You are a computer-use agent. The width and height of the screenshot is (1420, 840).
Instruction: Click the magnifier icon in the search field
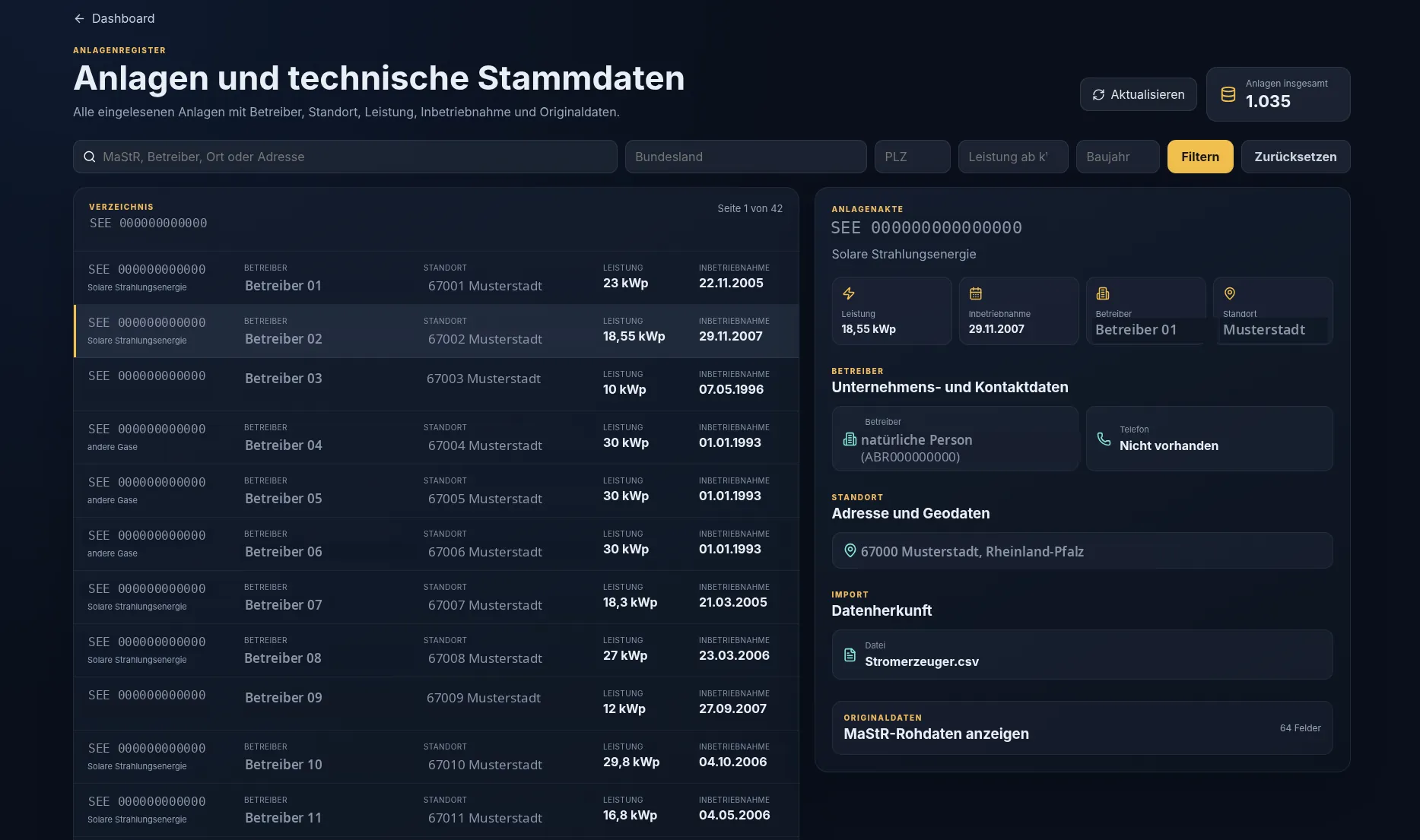click(x=90, y=157)
